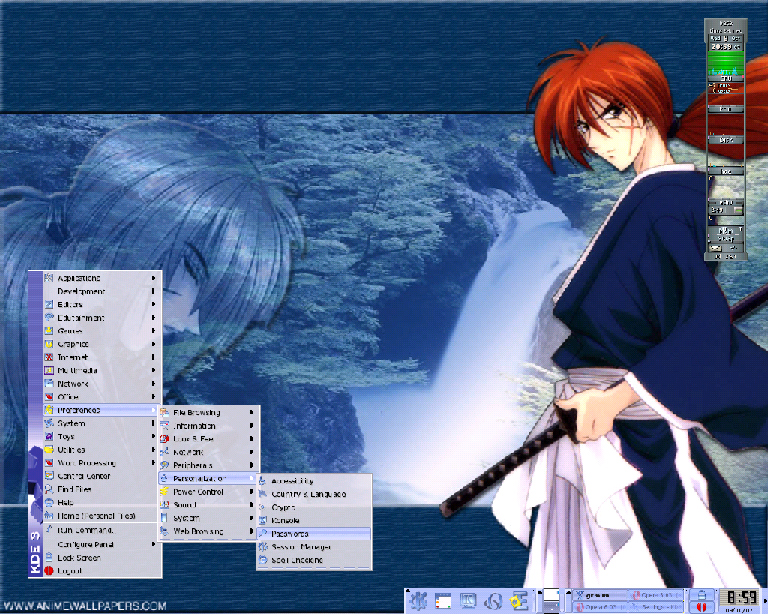768x614 pixels.
Task: Click the gkrellm clock showing 20:59
Action: [x=725, y=47]
